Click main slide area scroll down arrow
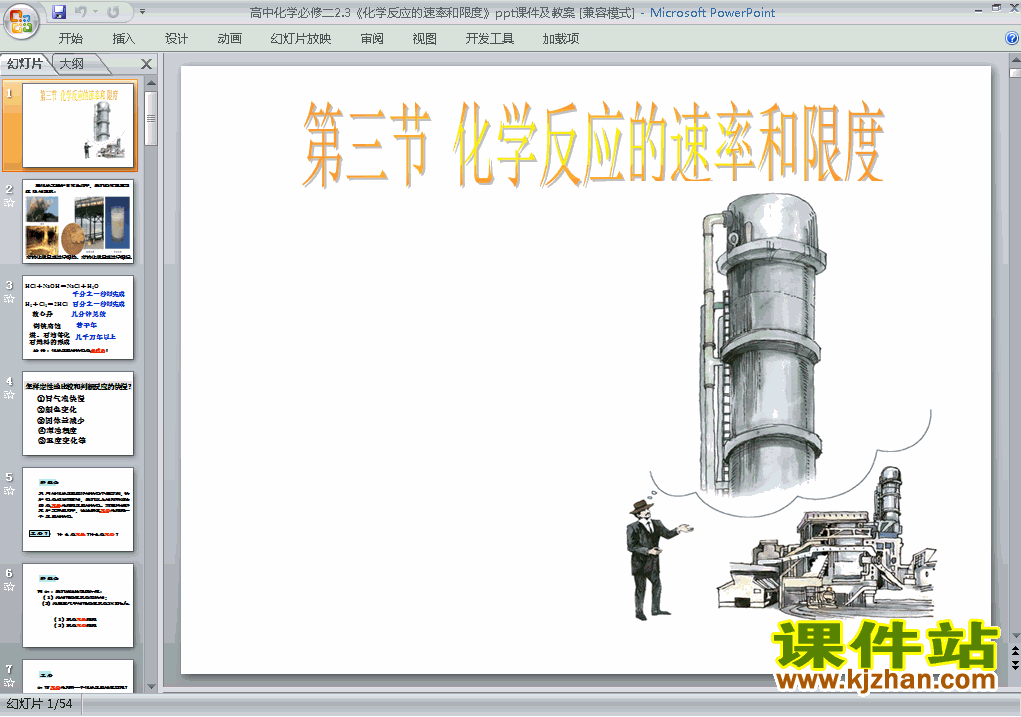 (x=1015, y=636)
